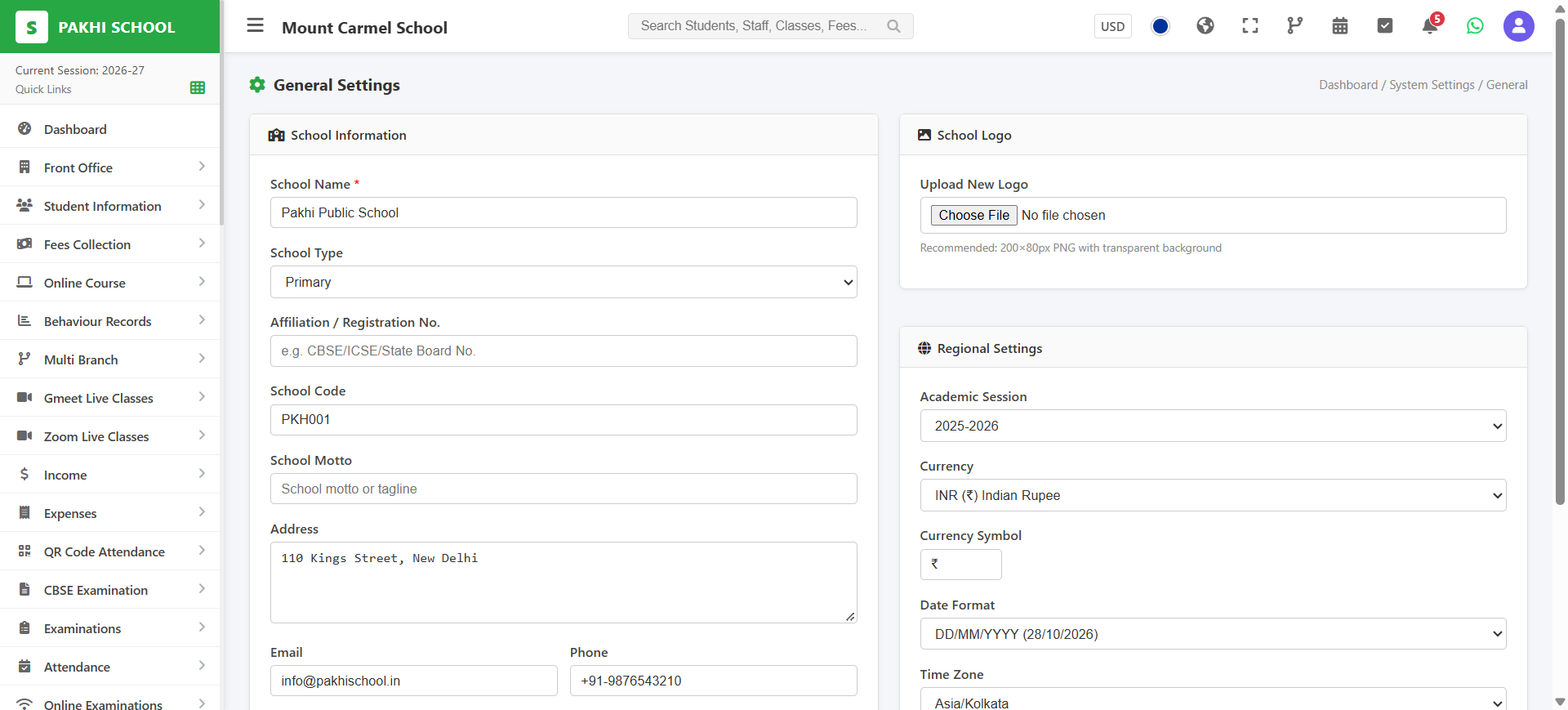
Task: Open the task checklist icon
Action: pyautogui.click(x=1385, y=26)
